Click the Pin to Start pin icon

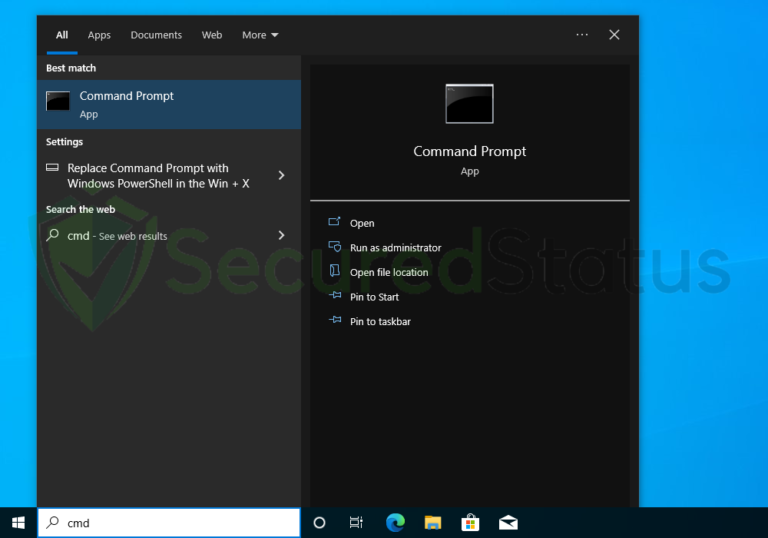tap(335, 295)
